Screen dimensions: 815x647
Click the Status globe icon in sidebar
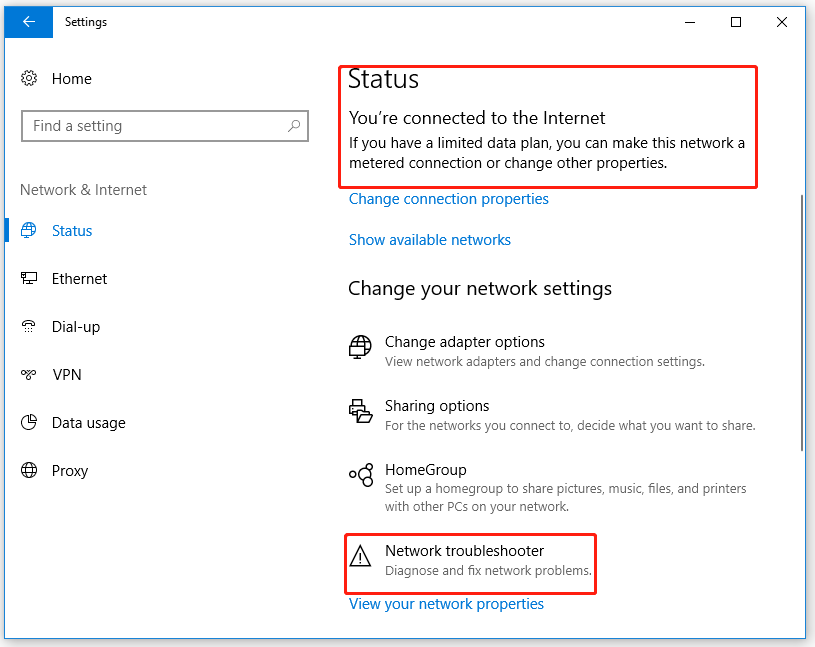[29, 231]
